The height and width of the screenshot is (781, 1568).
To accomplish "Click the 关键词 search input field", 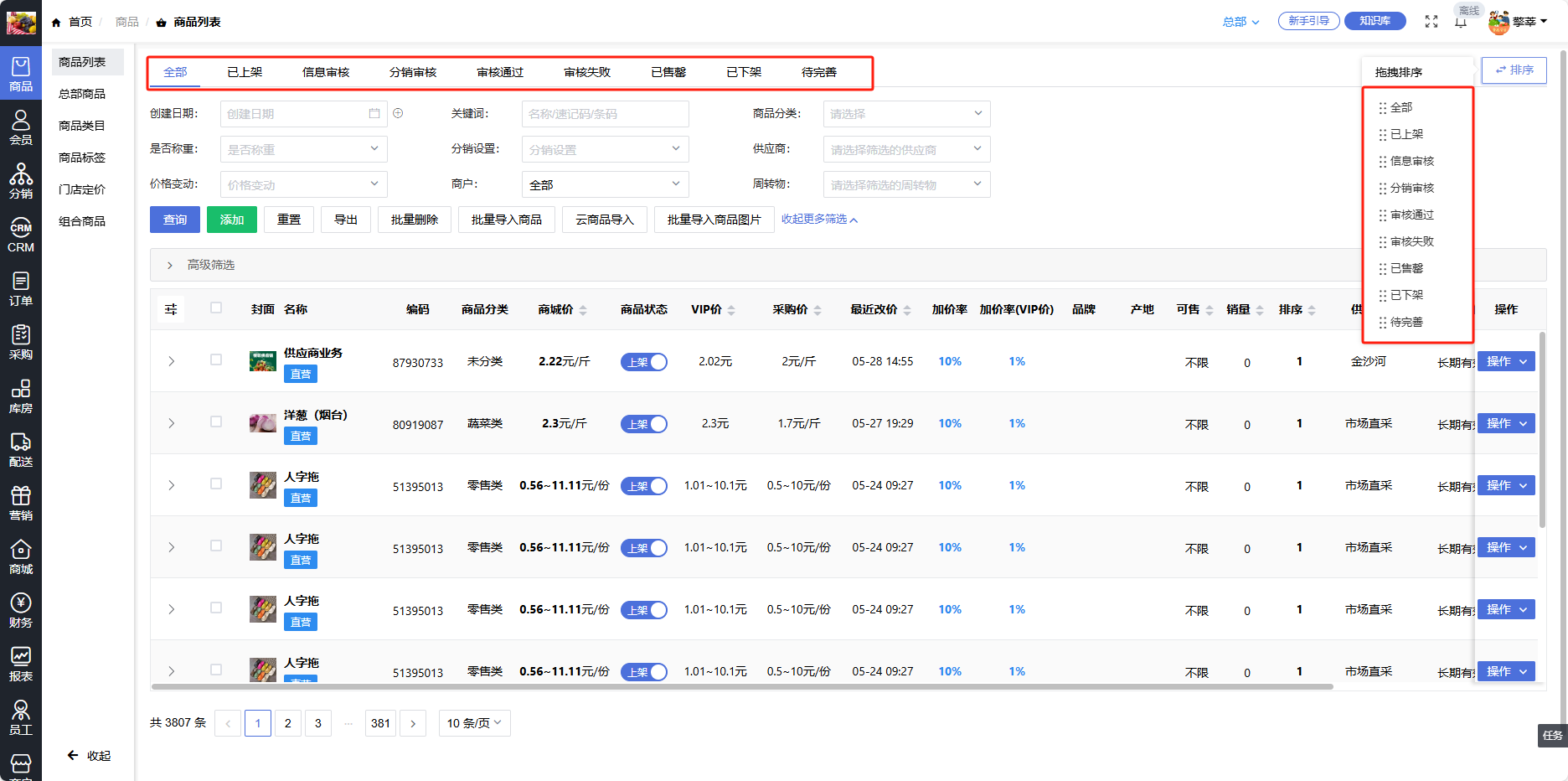I will [x=605, y=114].
